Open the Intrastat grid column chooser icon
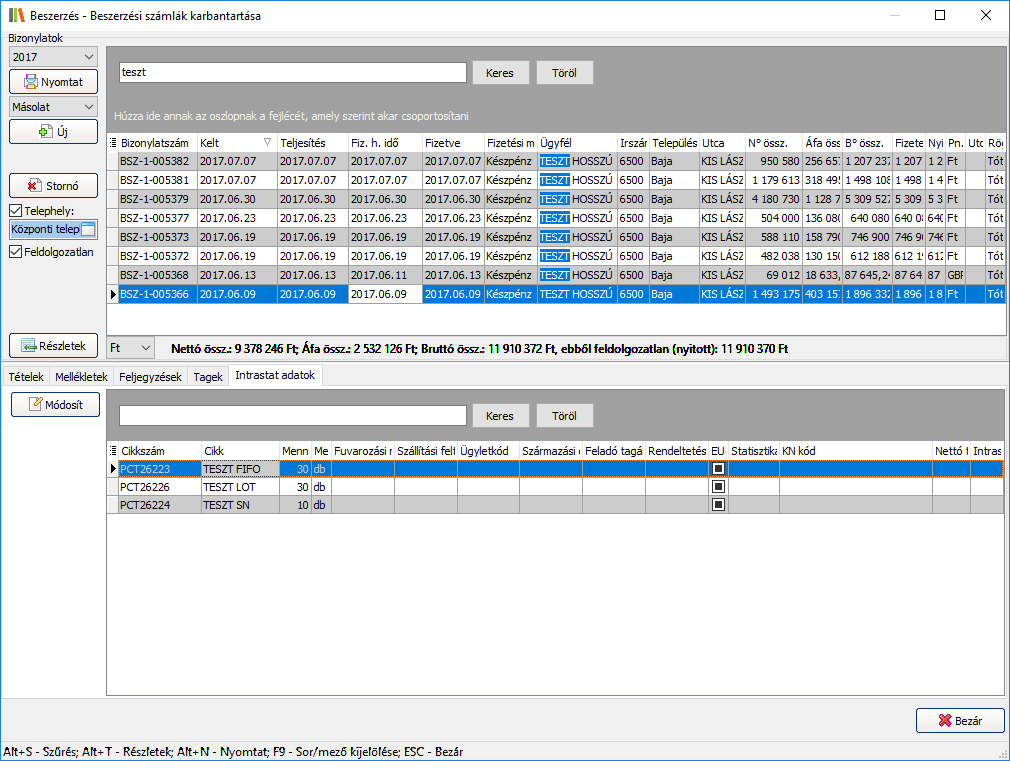 click(x=112, y=451)
